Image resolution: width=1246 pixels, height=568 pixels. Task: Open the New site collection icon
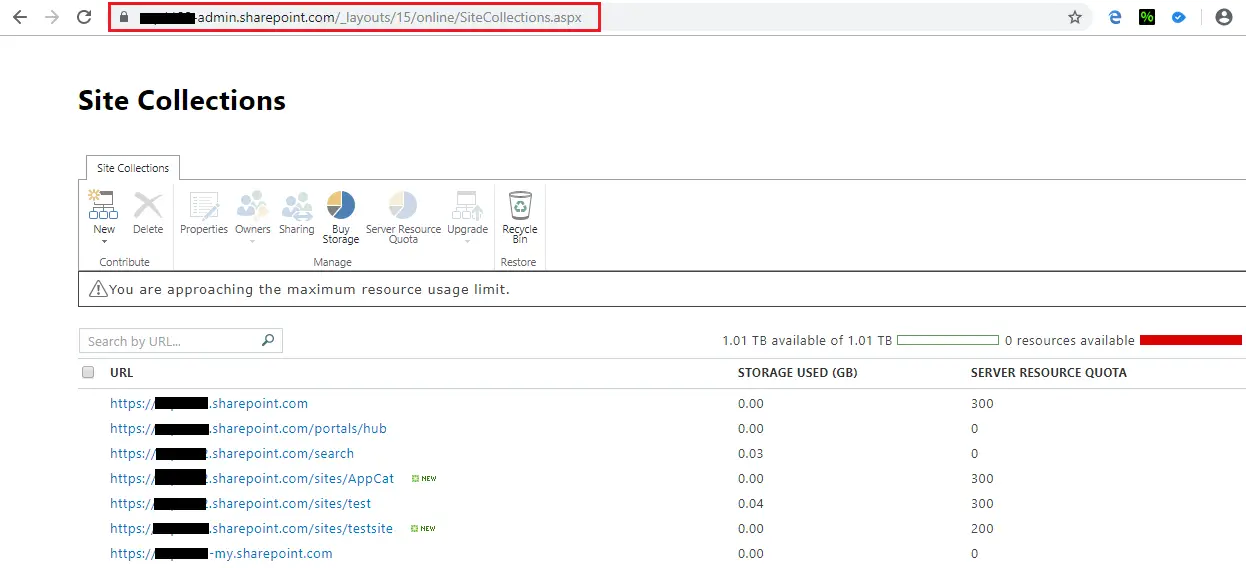click(104, 205)
